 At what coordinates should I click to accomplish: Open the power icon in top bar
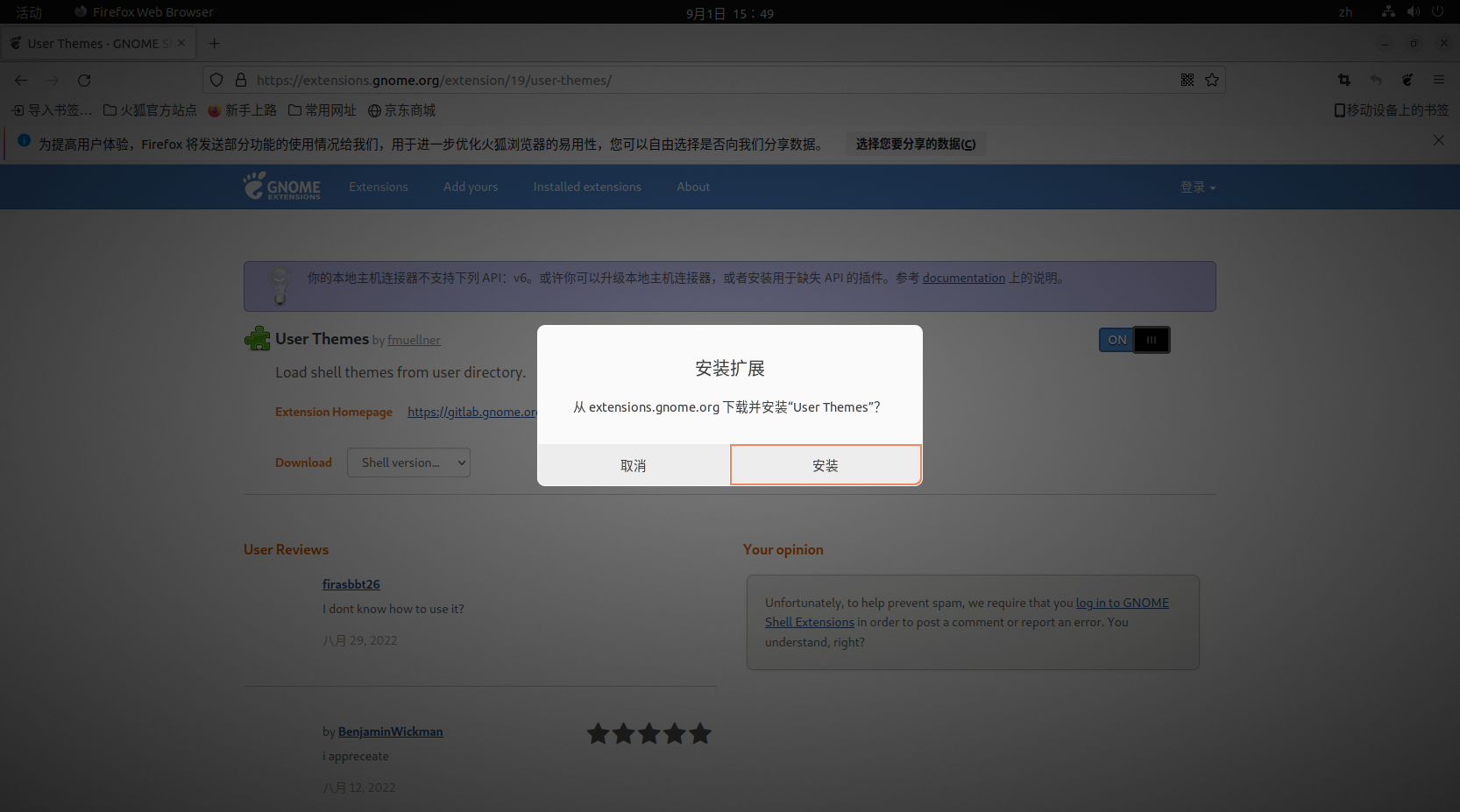1437,11
